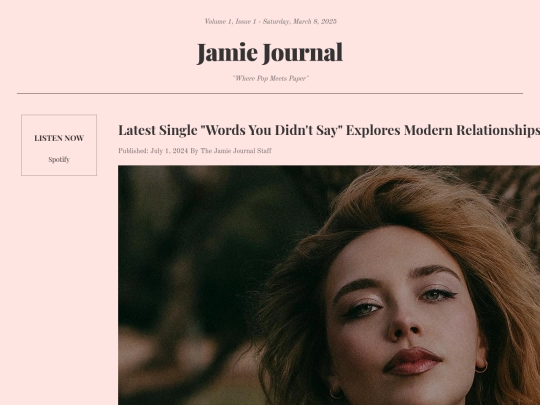The width and height of the screenshot is (540, 405).
Task: Click the Listen Now sidebar box border
Action: pyautogui.click(x=21, y=145)
